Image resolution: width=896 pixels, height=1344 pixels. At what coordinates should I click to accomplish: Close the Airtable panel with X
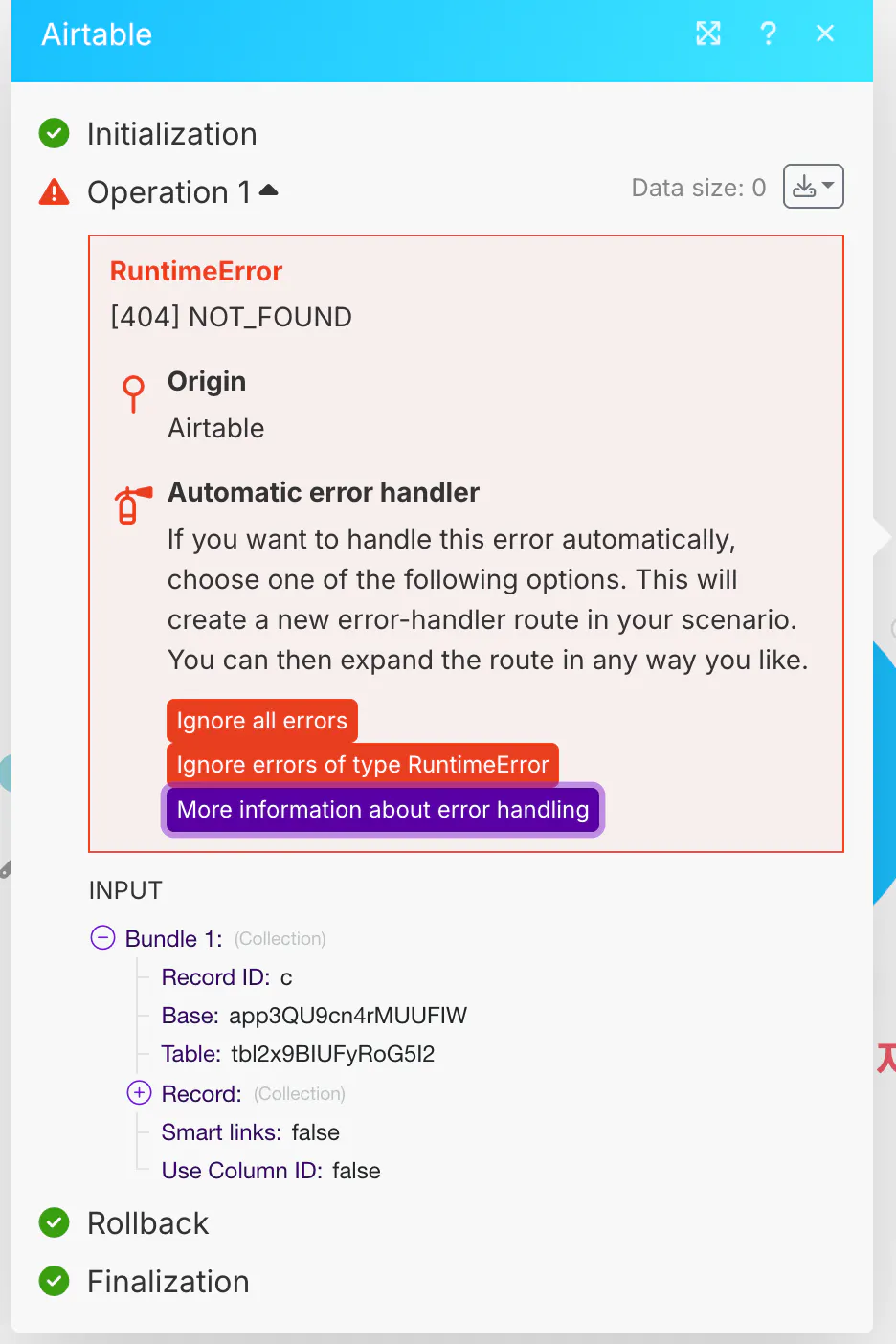click(x=825, y=34)
